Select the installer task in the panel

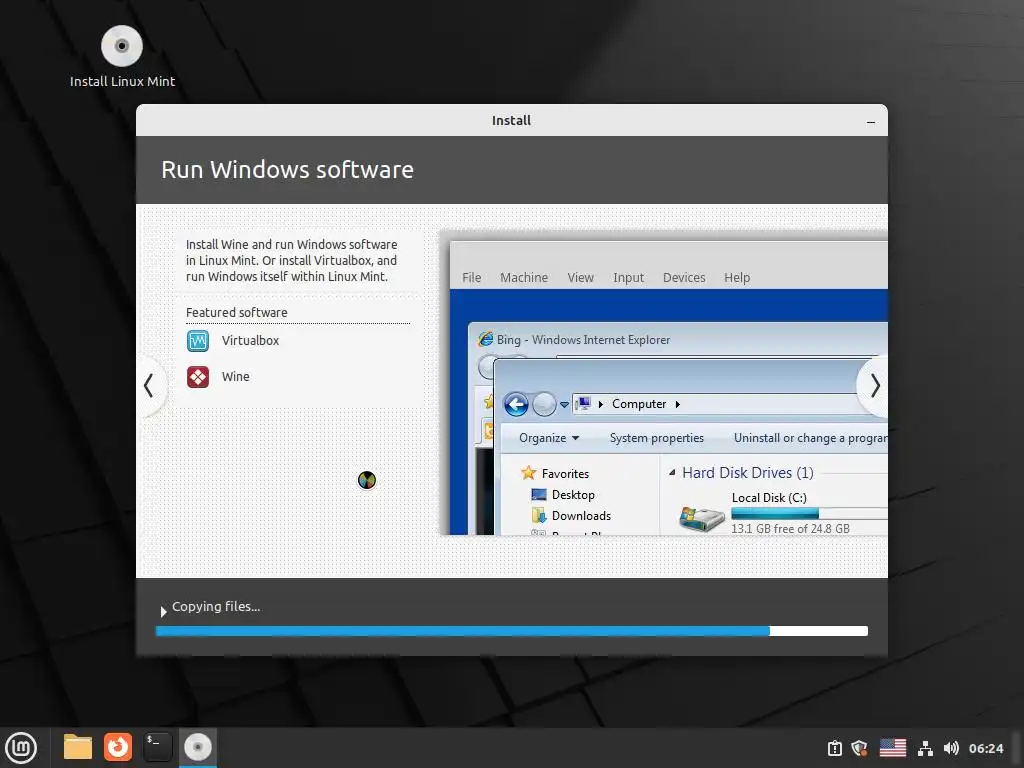coord(198,747)
